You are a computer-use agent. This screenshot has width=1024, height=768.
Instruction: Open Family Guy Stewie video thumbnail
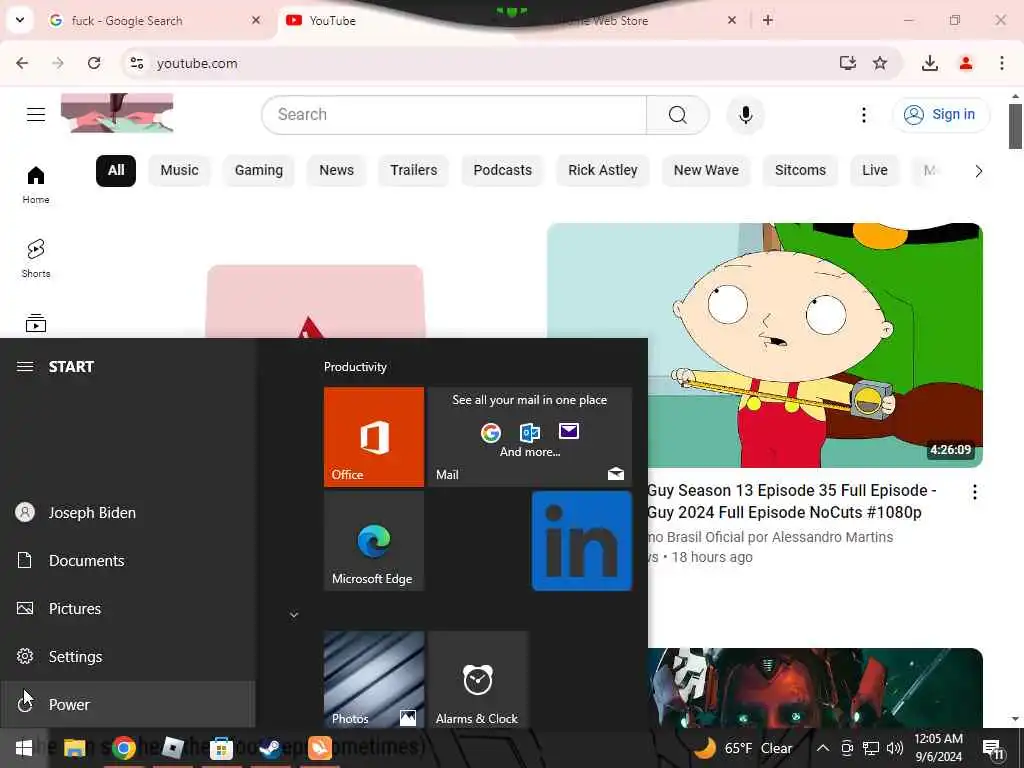point(765,345)
